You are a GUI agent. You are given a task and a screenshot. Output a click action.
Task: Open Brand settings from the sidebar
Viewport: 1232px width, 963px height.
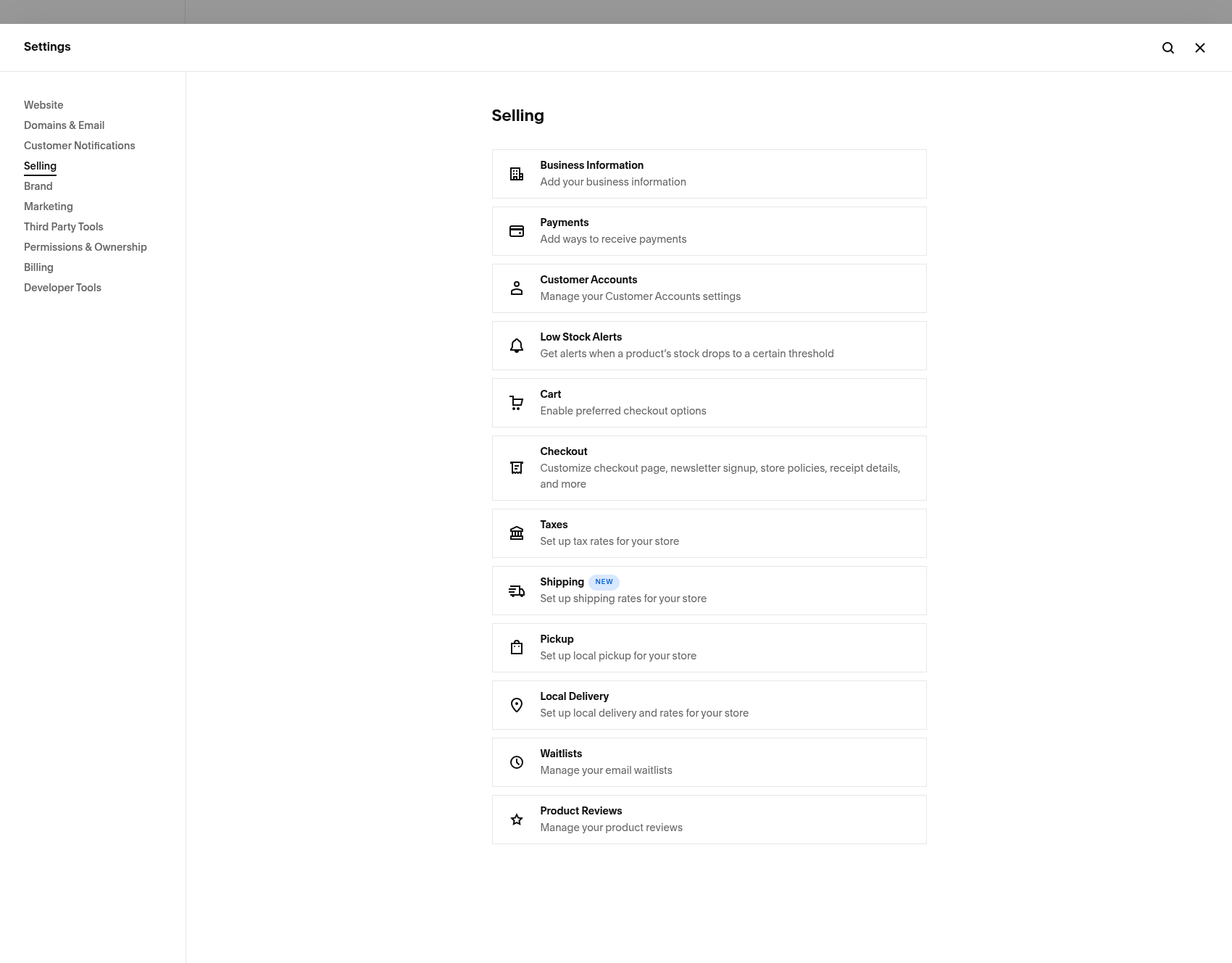(38, 186)
